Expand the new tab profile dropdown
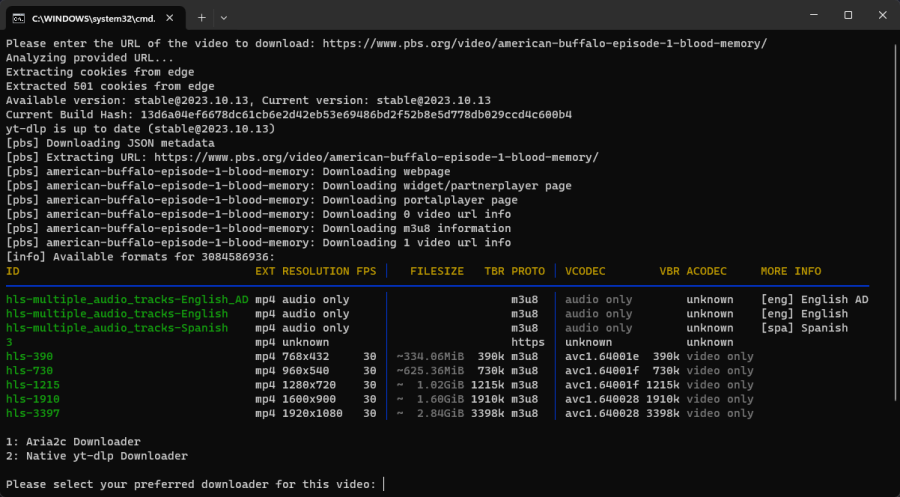Screen dimensions: 900x497 coord(223,18)
